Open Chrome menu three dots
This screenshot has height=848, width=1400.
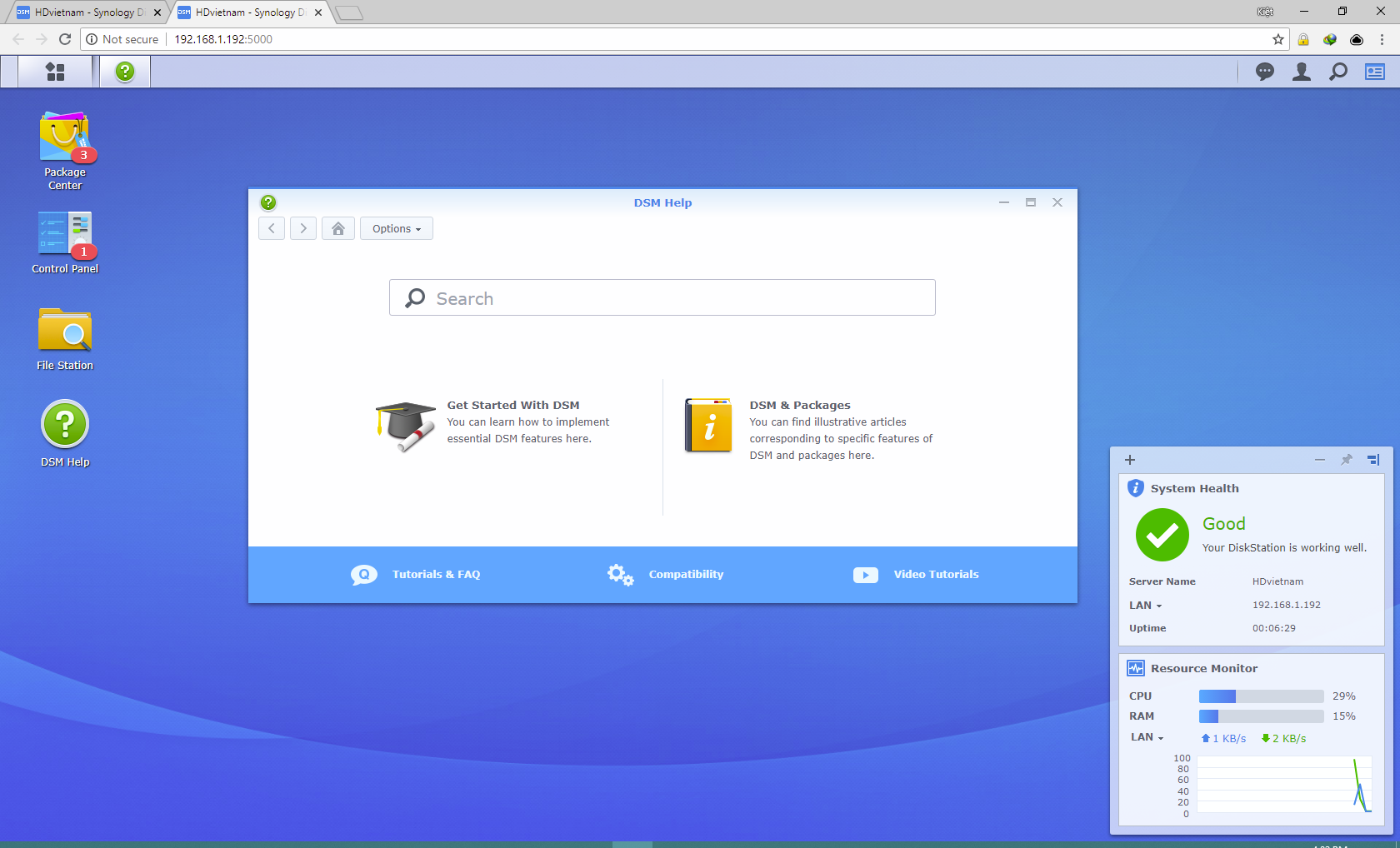pos(1382,39)
